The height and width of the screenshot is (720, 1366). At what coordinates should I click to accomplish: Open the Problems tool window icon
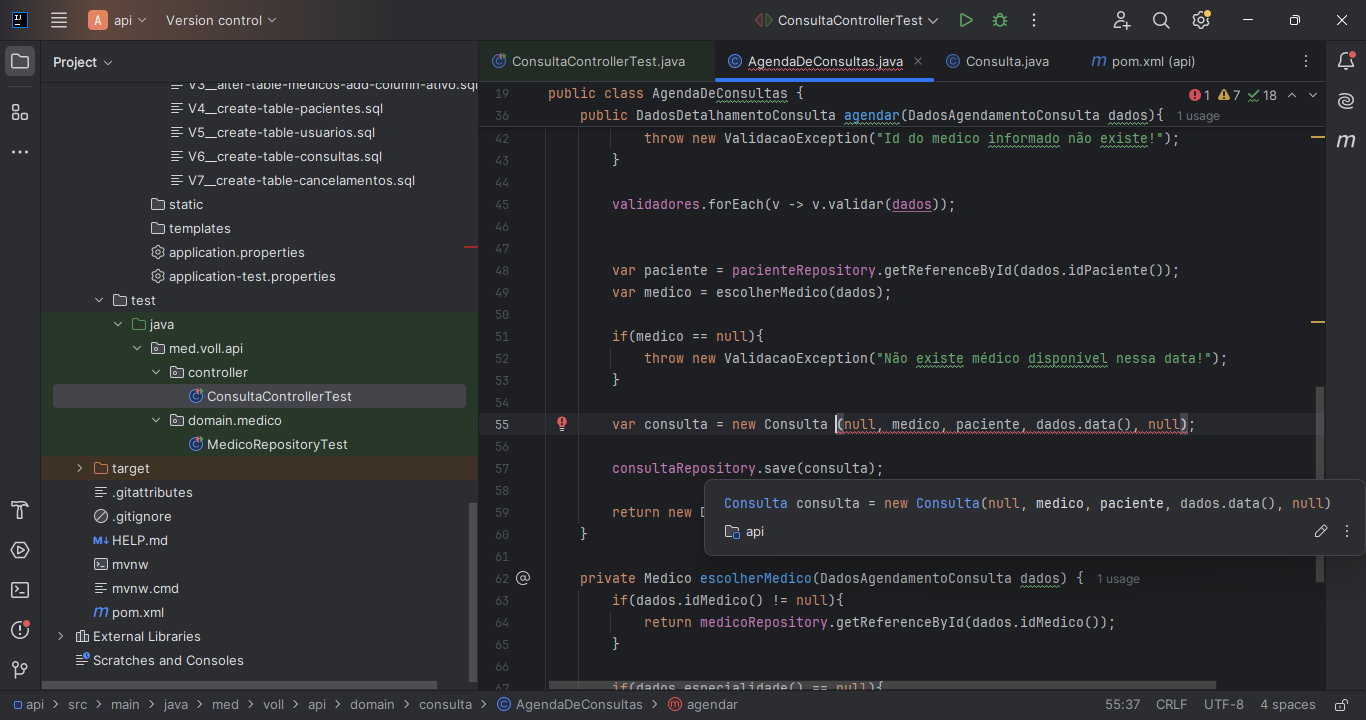(x=20, y=630)
